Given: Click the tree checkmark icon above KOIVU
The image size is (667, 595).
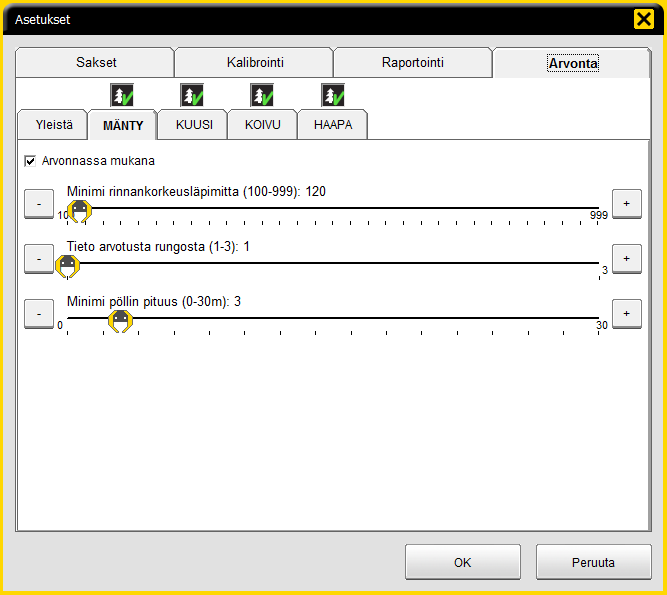Looking at the screenshot, I should (262, 95).
